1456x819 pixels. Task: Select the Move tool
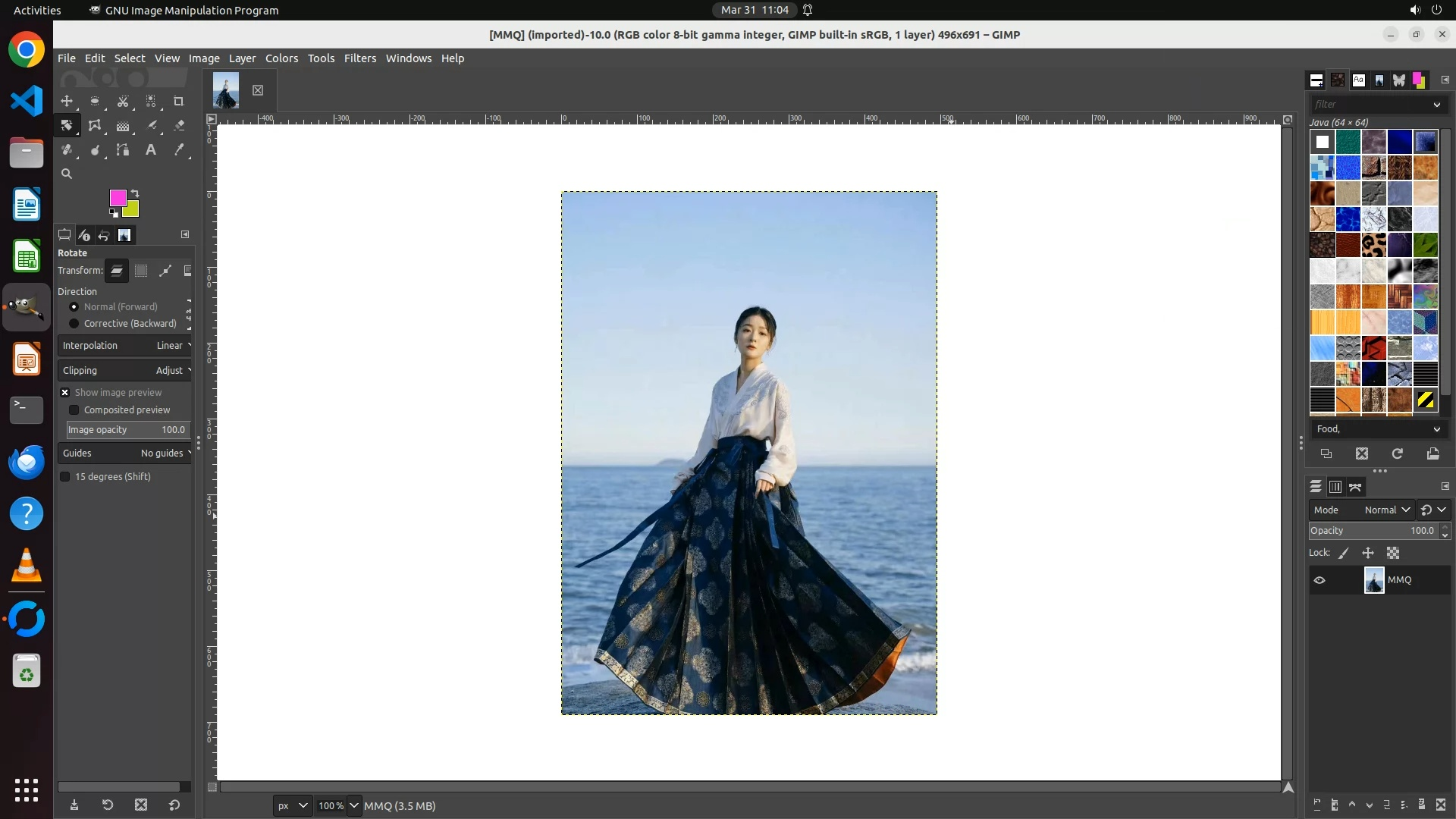(67, 101)
